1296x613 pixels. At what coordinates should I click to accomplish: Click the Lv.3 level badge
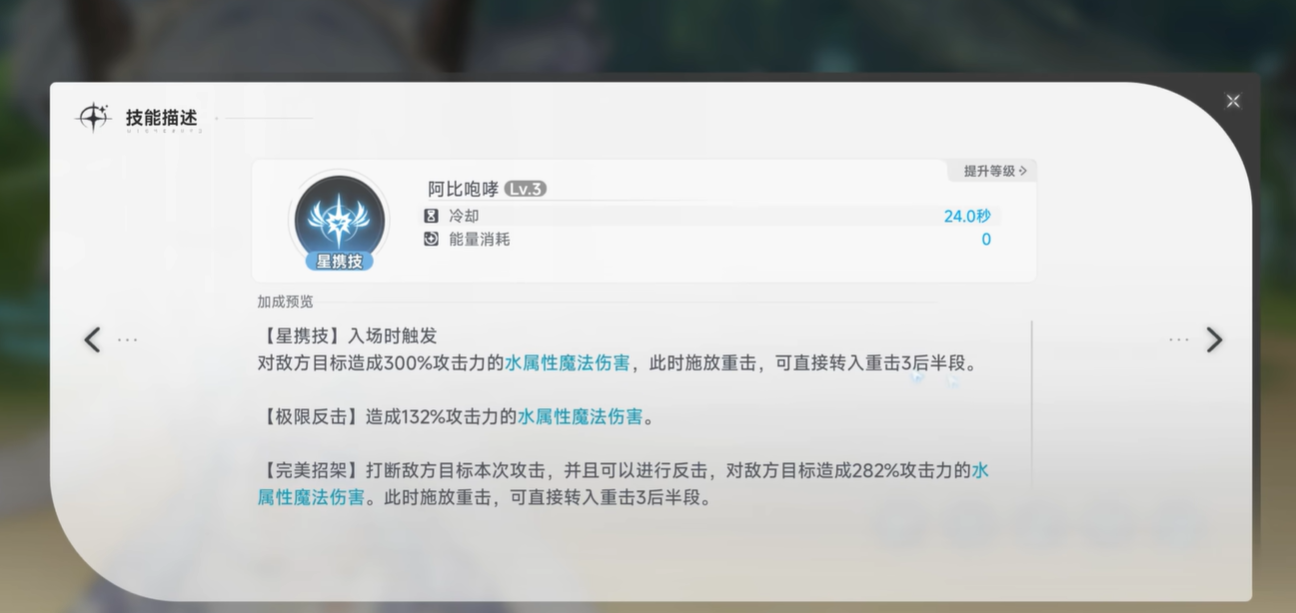coord(525,189)
